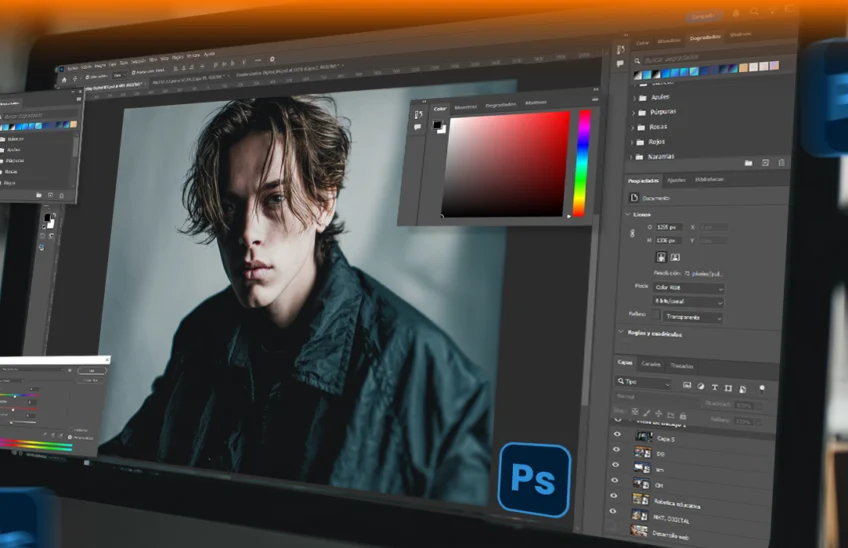Viewport: 848px width, 548px height.
Task: Expand the Púrpuras gradient folder
Action: coord(634,113)
